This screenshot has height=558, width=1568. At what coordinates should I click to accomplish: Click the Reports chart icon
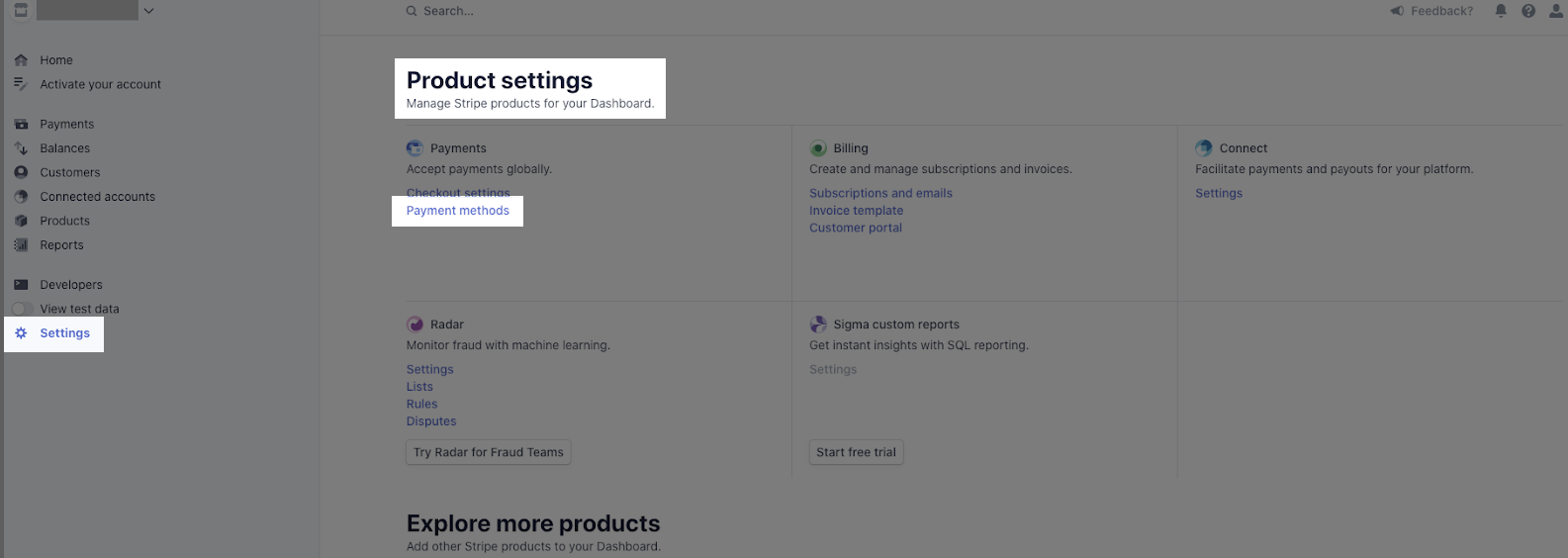(21, 245)
